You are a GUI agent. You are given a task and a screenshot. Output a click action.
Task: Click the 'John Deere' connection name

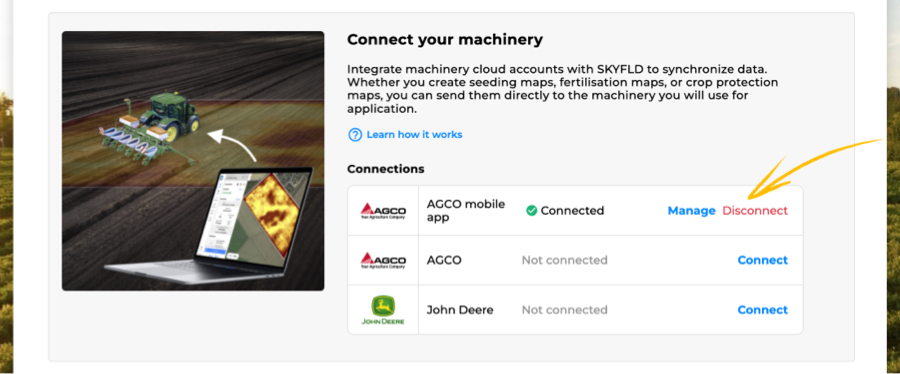(x=460, y=310)
